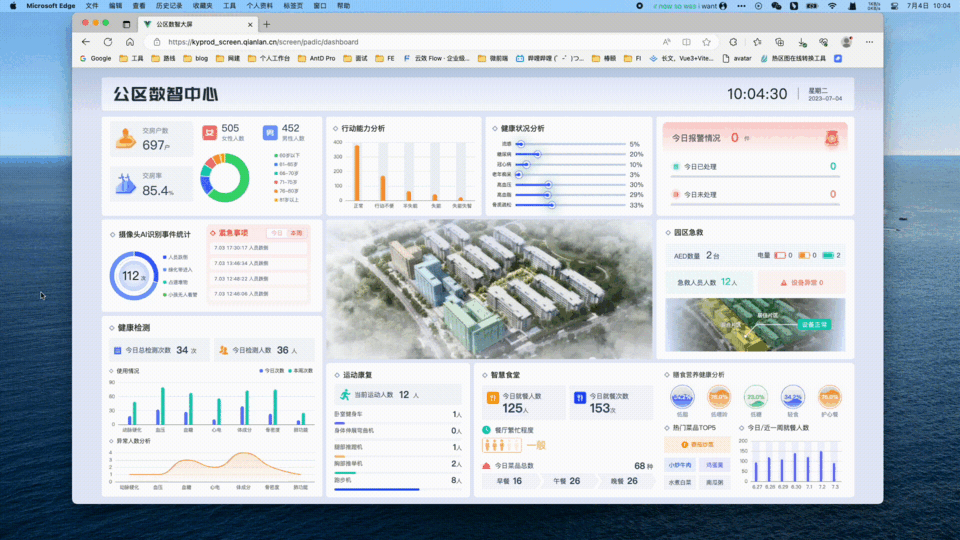960x540 pixels.
Task: Select the 公区数智大屏 browser tab
Action: (197, 24)
